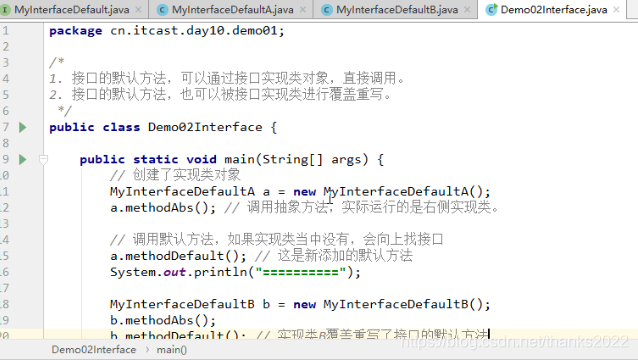Image resolution: width=638 pixels, height=360 pixels.
Task: Switch to MyInterfaceDefault.java tab
Action: click(72, 9)
